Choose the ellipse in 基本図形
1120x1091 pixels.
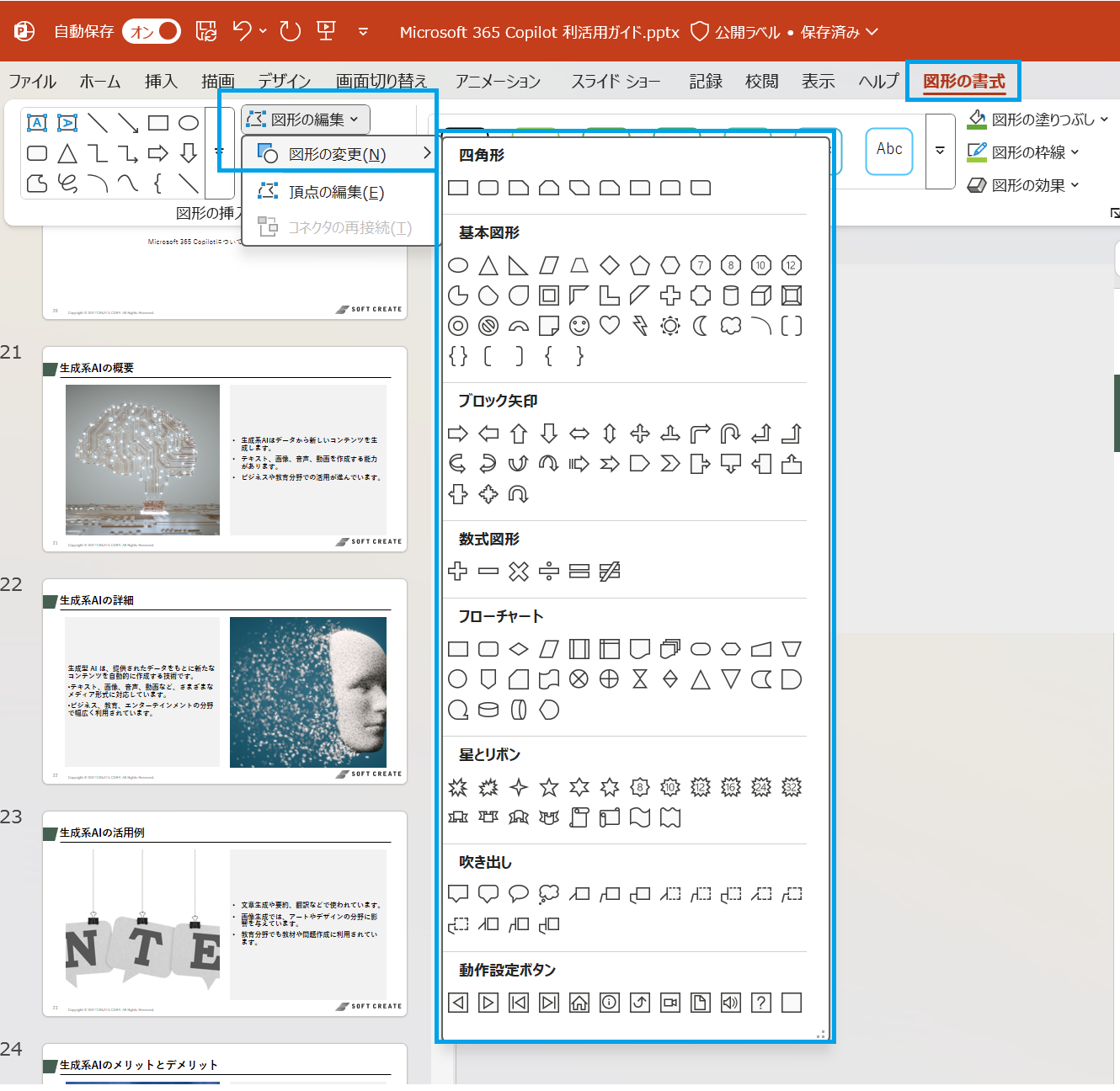coord(458,266)
